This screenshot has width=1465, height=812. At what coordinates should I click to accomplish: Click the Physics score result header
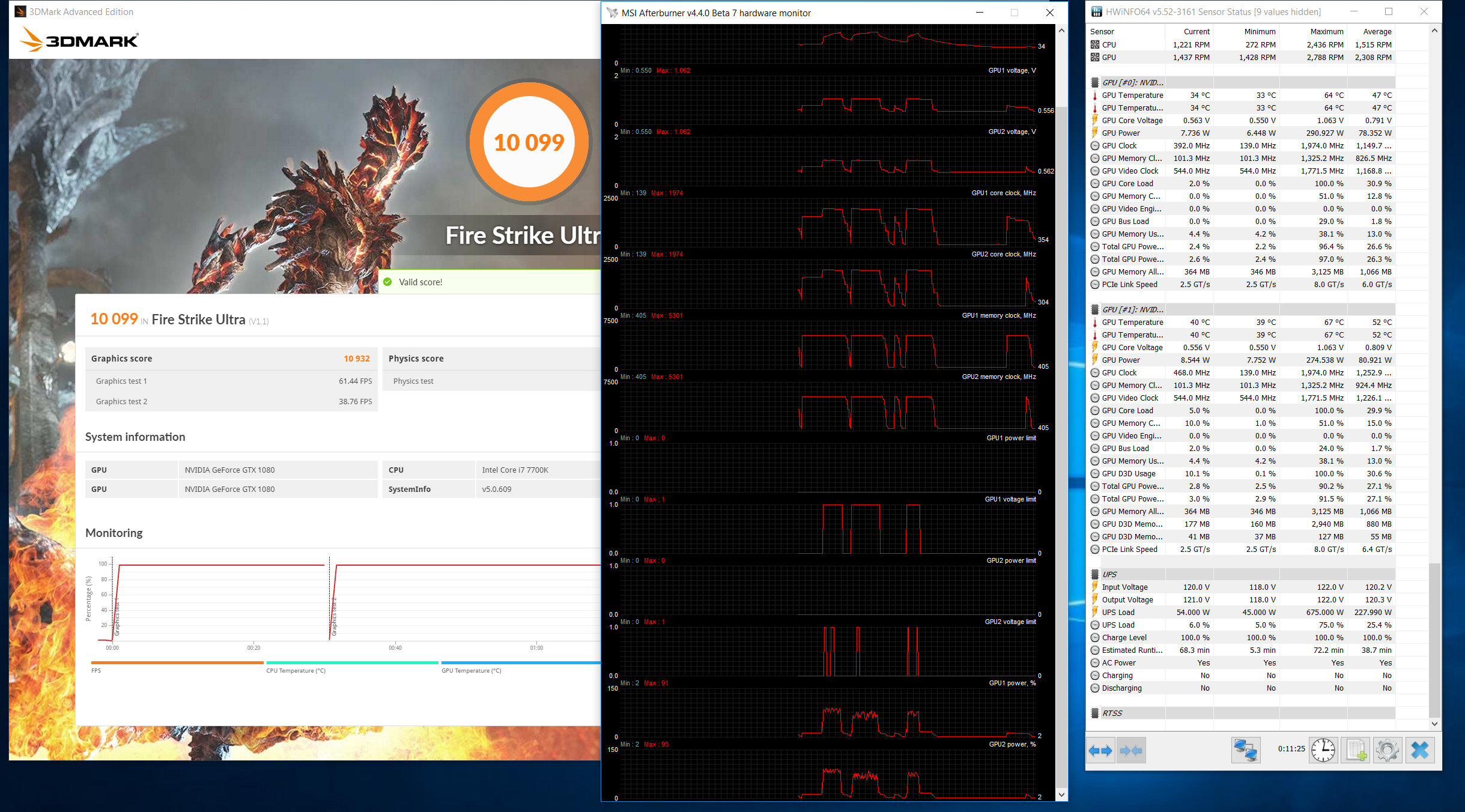pyautogui.click(x=416, y=359)
